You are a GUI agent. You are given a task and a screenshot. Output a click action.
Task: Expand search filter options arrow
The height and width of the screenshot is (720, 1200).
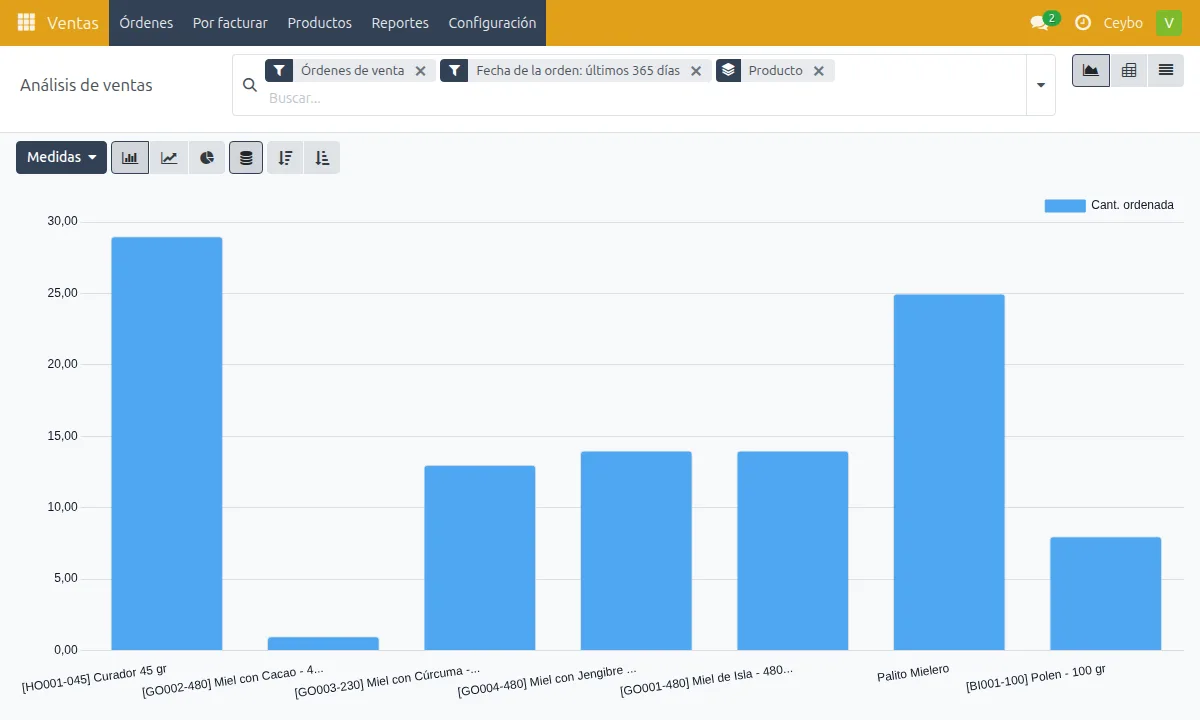coord(1041,85)
